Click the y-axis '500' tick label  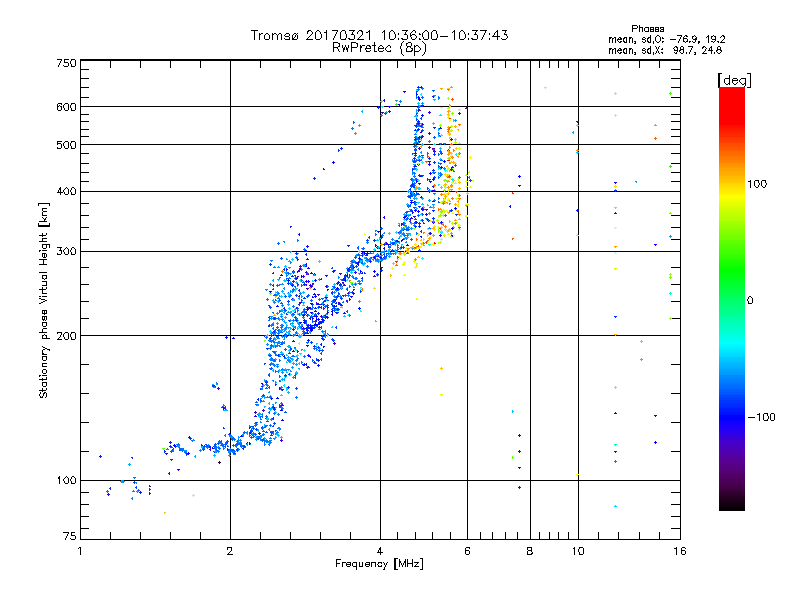[x=66, y=145]
